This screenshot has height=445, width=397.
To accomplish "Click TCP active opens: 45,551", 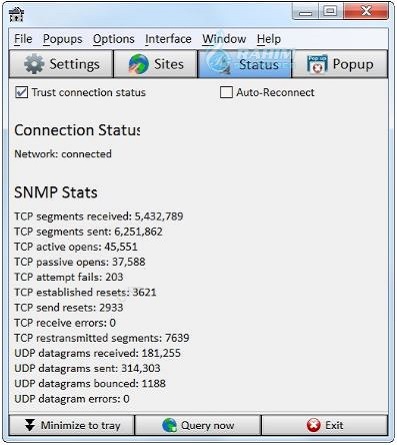I will click(x=76, y=247).
